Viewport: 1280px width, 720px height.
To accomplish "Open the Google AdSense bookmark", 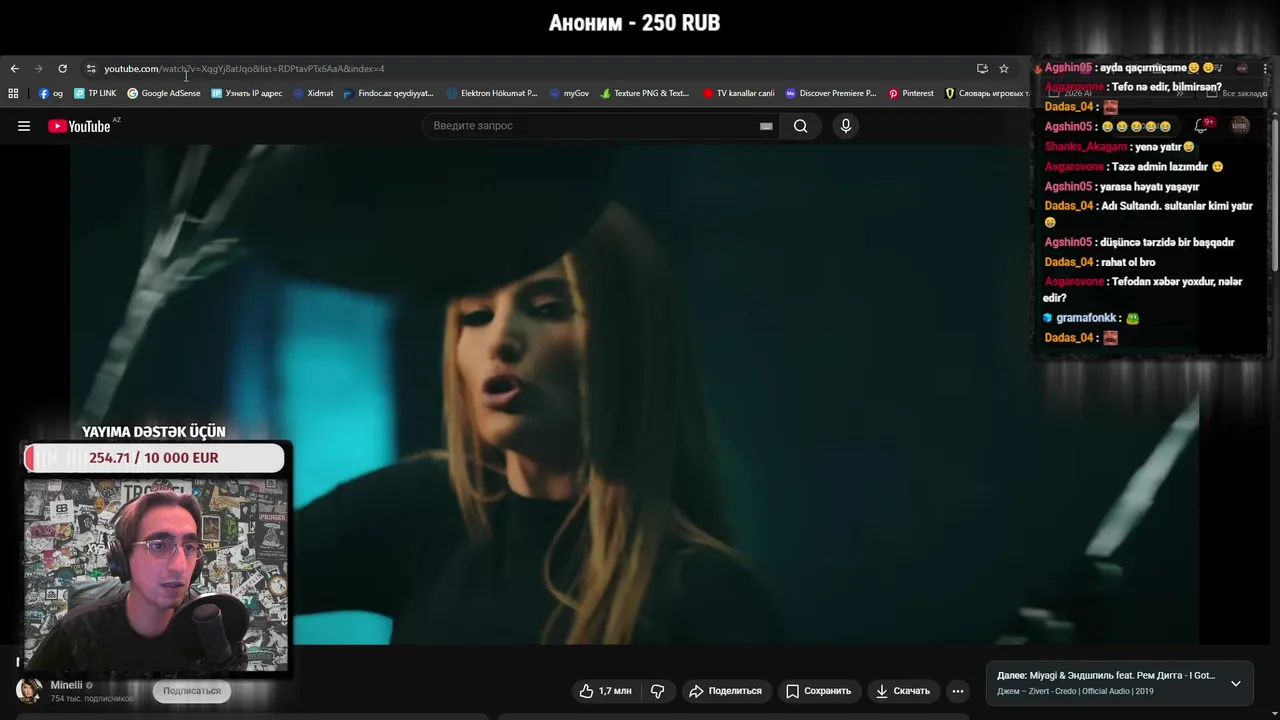I will pos(164,93).
